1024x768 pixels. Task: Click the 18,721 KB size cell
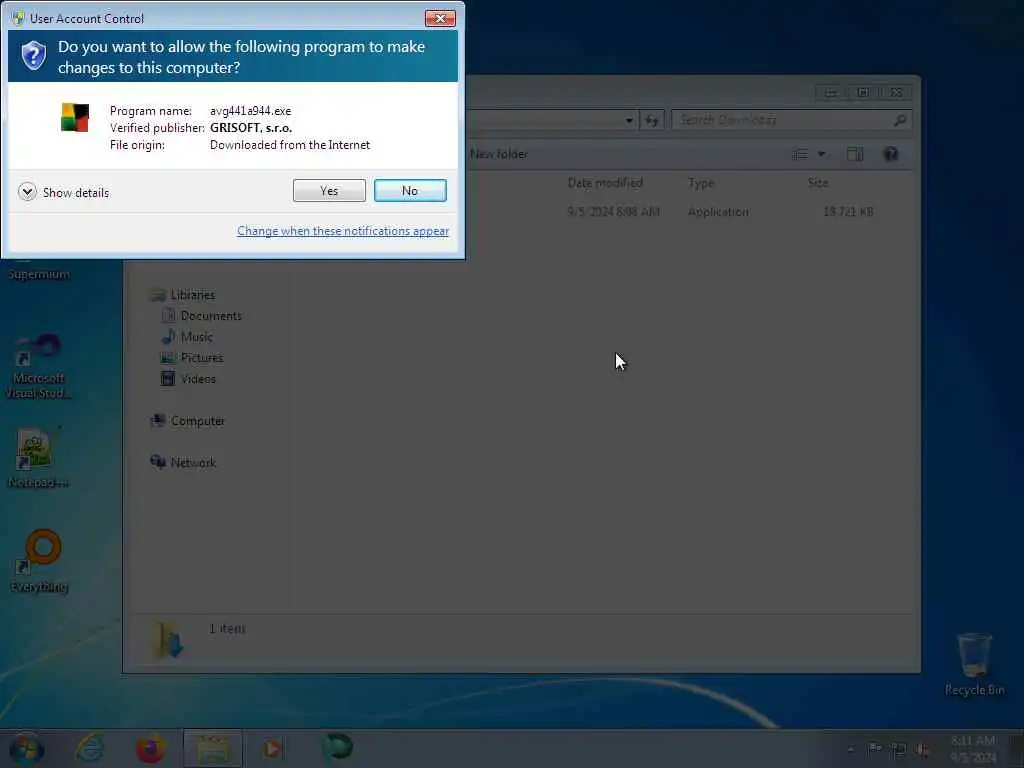tap(848, 212)
